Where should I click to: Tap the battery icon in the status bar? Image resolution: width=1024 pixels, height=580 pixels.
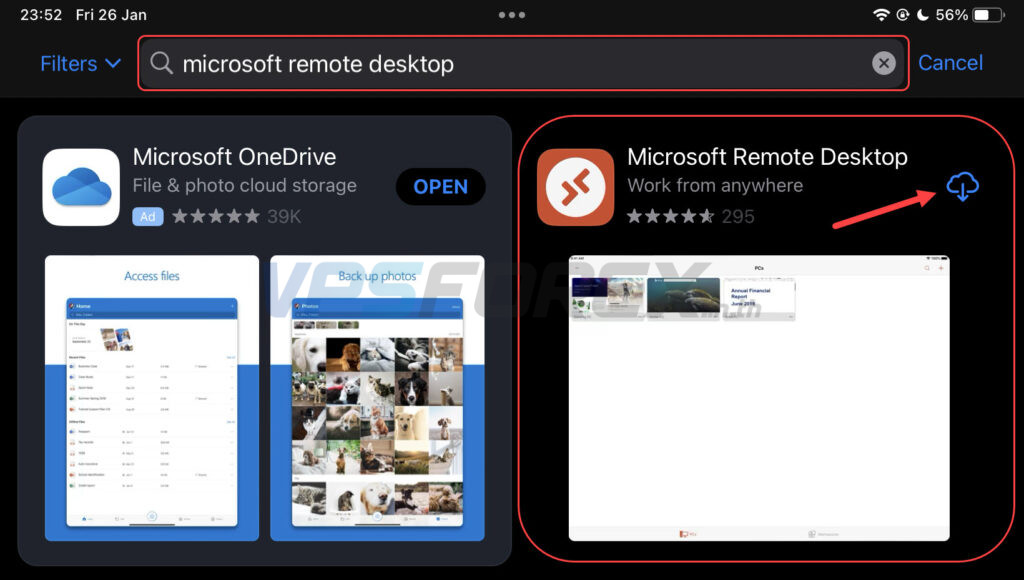[x=988, y=15]
